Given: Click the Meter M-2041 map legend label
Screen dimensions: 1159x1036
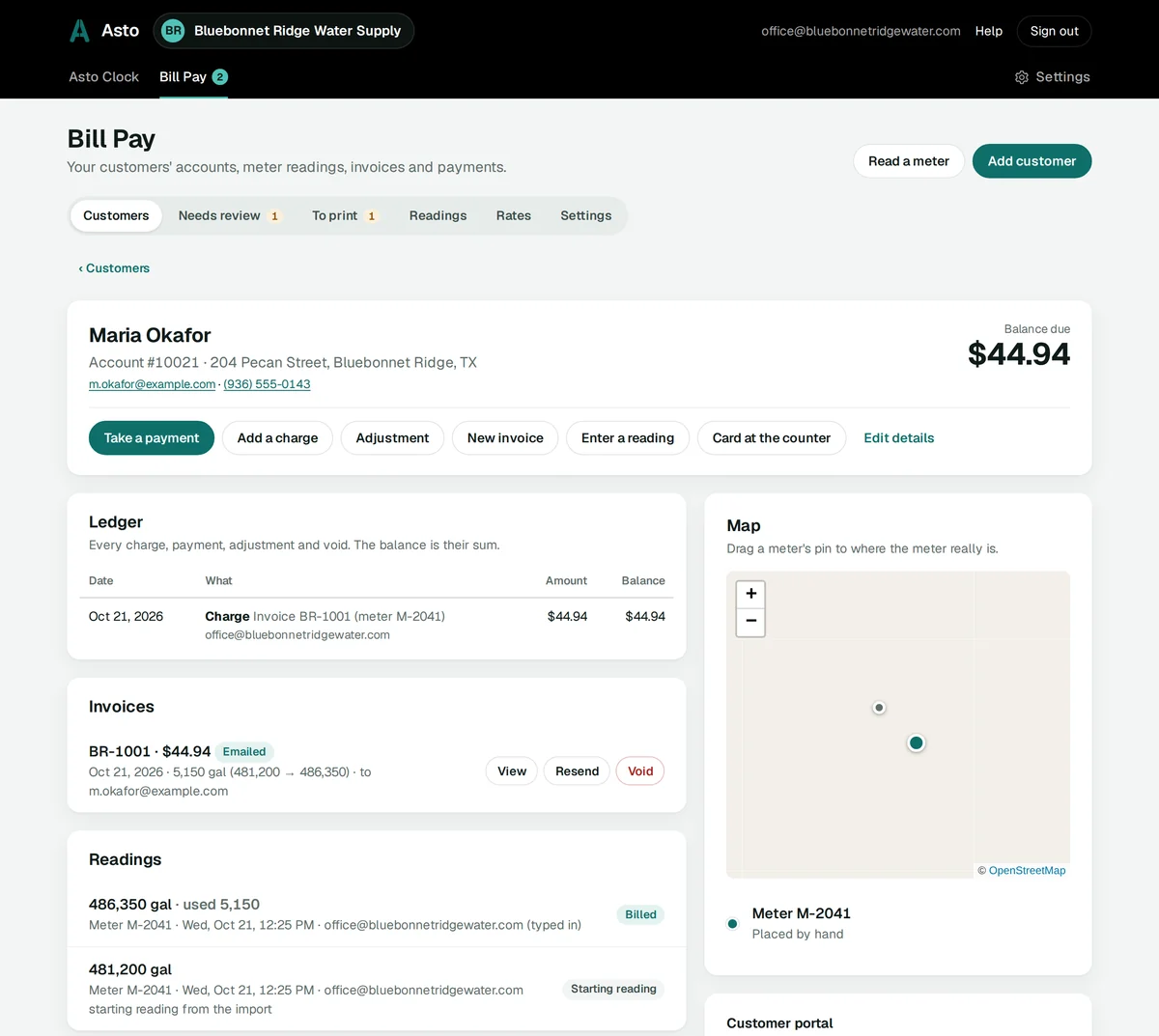Looking at the screenshot, I should pyautogui.click(x=802, y=913).
